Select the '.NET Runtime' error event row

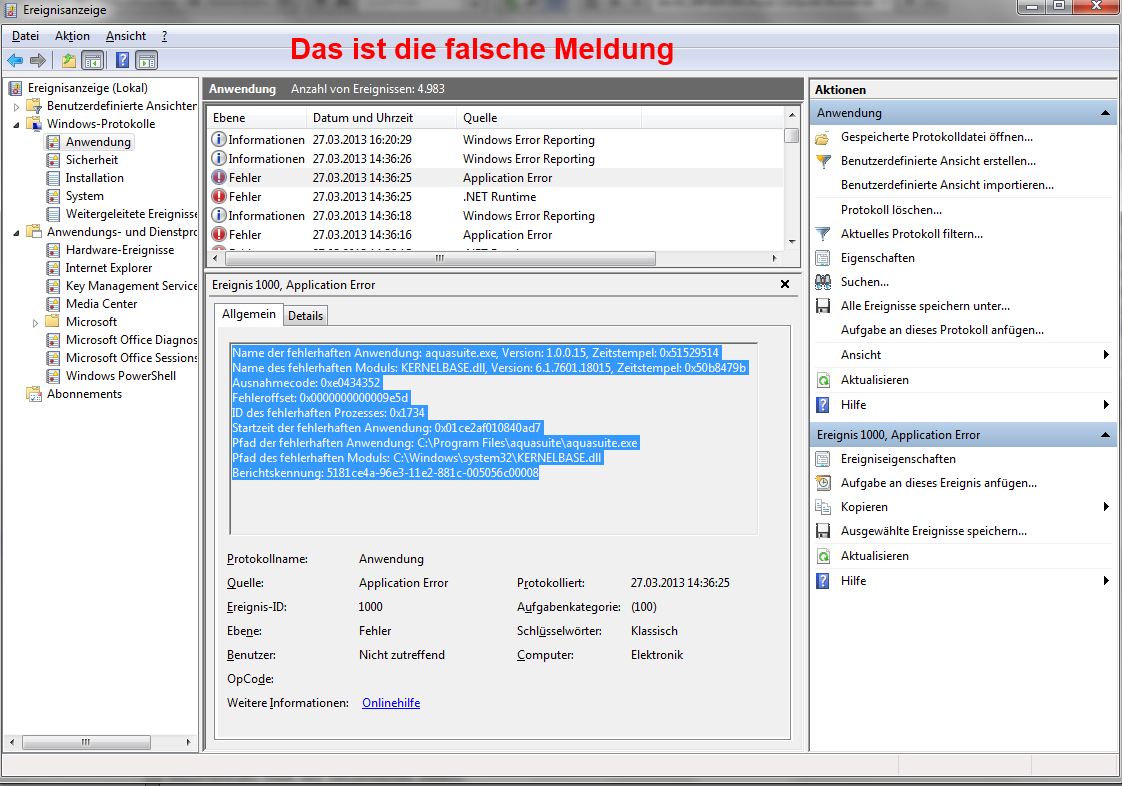coord(499,197)
